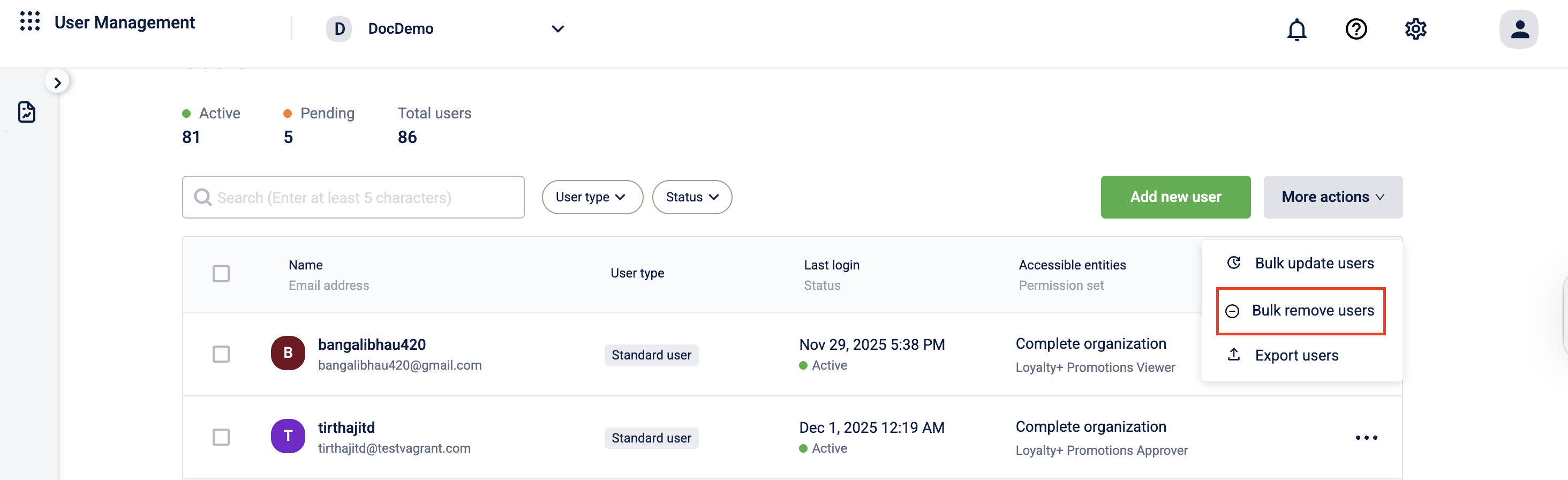Choose Bulk update users from menu

point(1300,263)
